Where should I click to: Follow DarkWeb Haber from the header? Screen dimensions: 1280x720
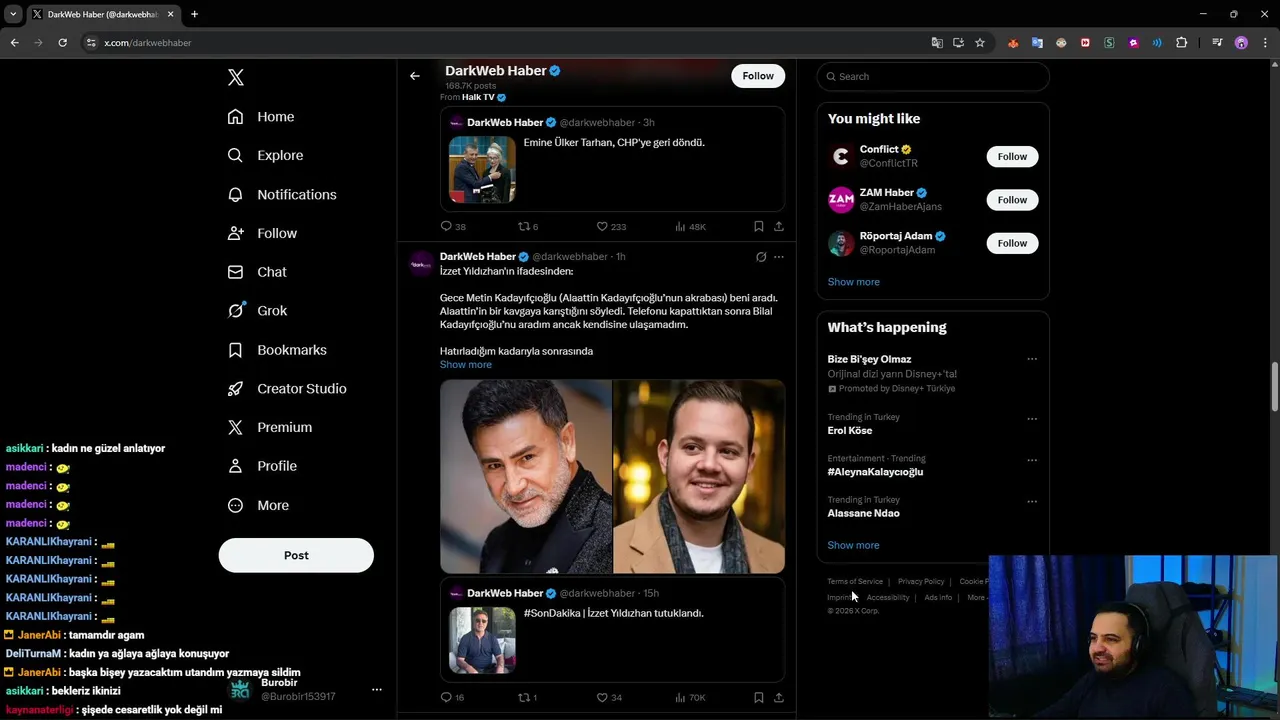(x=758, y=76)
